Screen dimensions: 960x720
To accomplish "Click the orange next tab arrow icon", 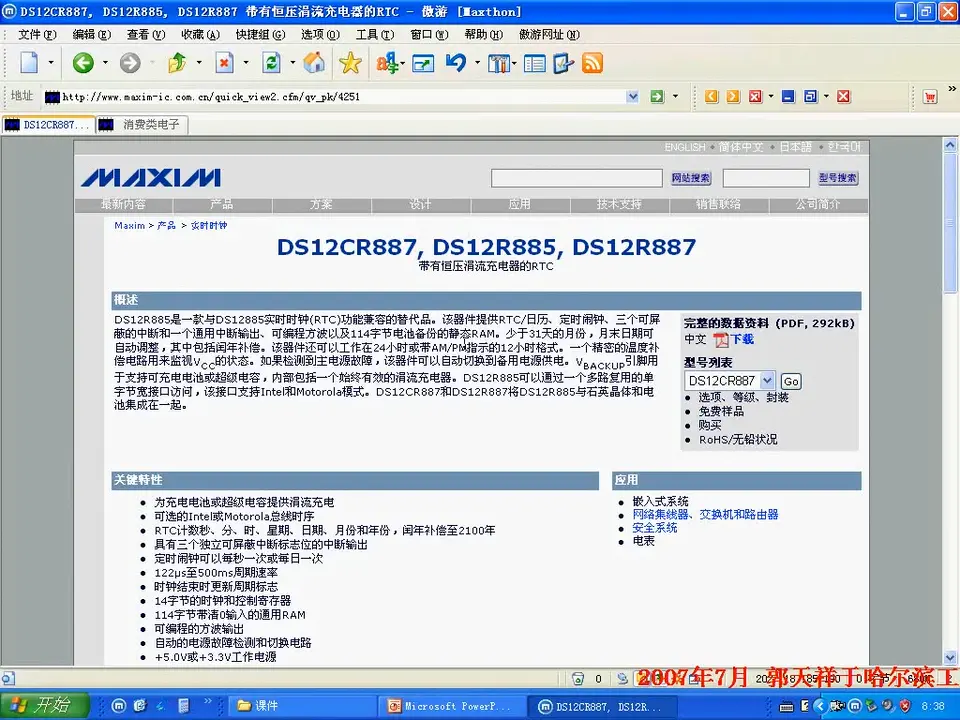I will pyautogui.click(x=733, y=96).
